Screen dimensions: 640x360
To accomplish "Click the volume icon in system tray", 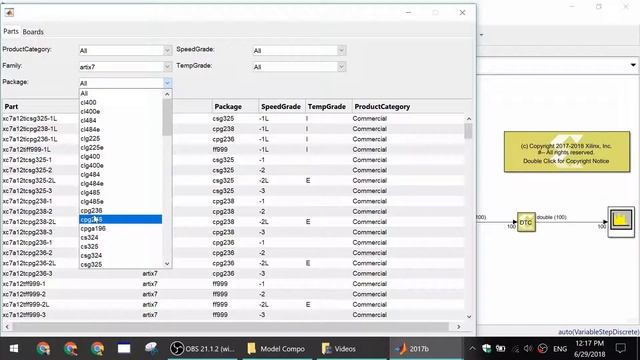I will (528, 349).
